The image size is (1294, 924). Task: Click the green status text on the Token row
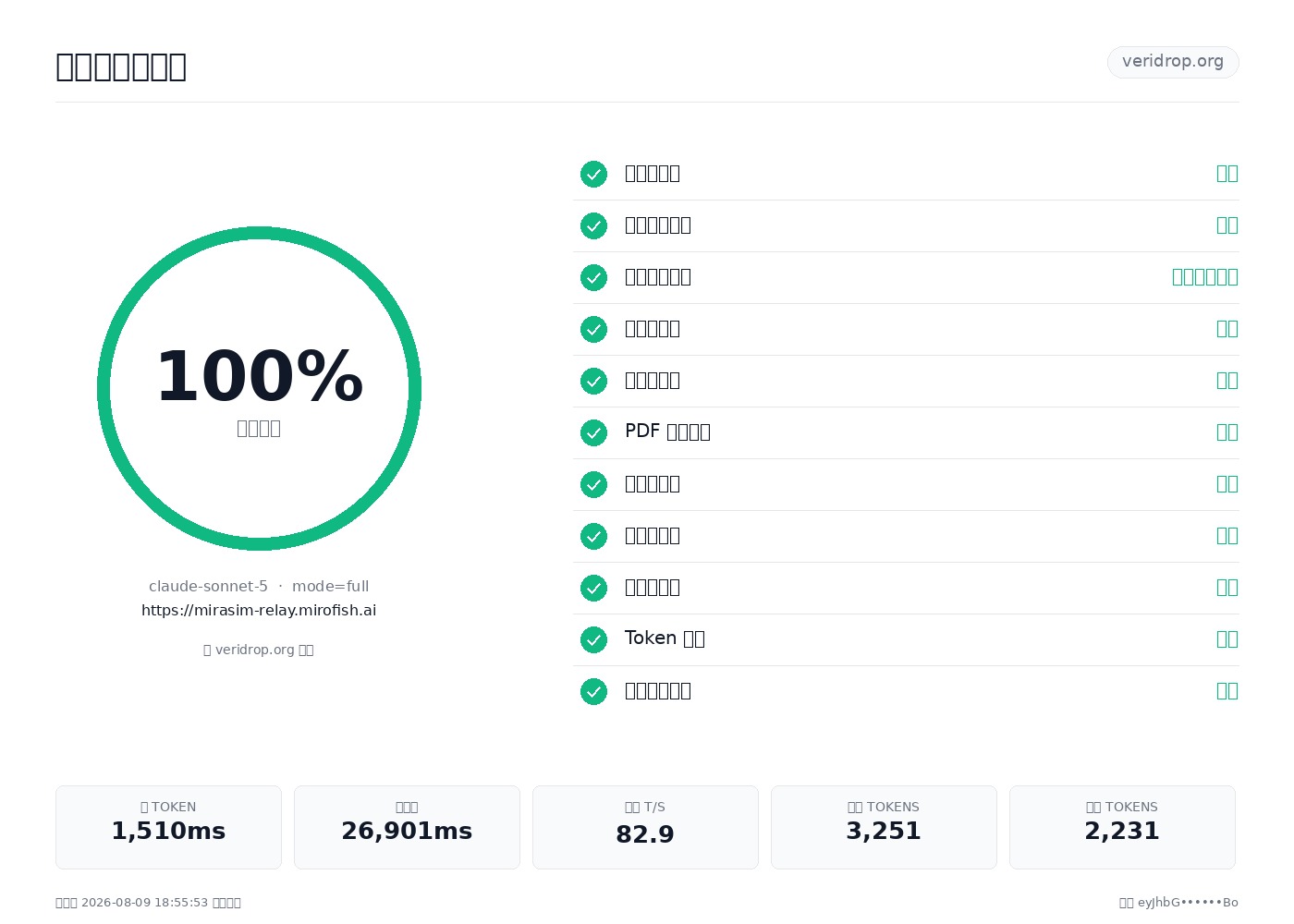[1227, 638]
